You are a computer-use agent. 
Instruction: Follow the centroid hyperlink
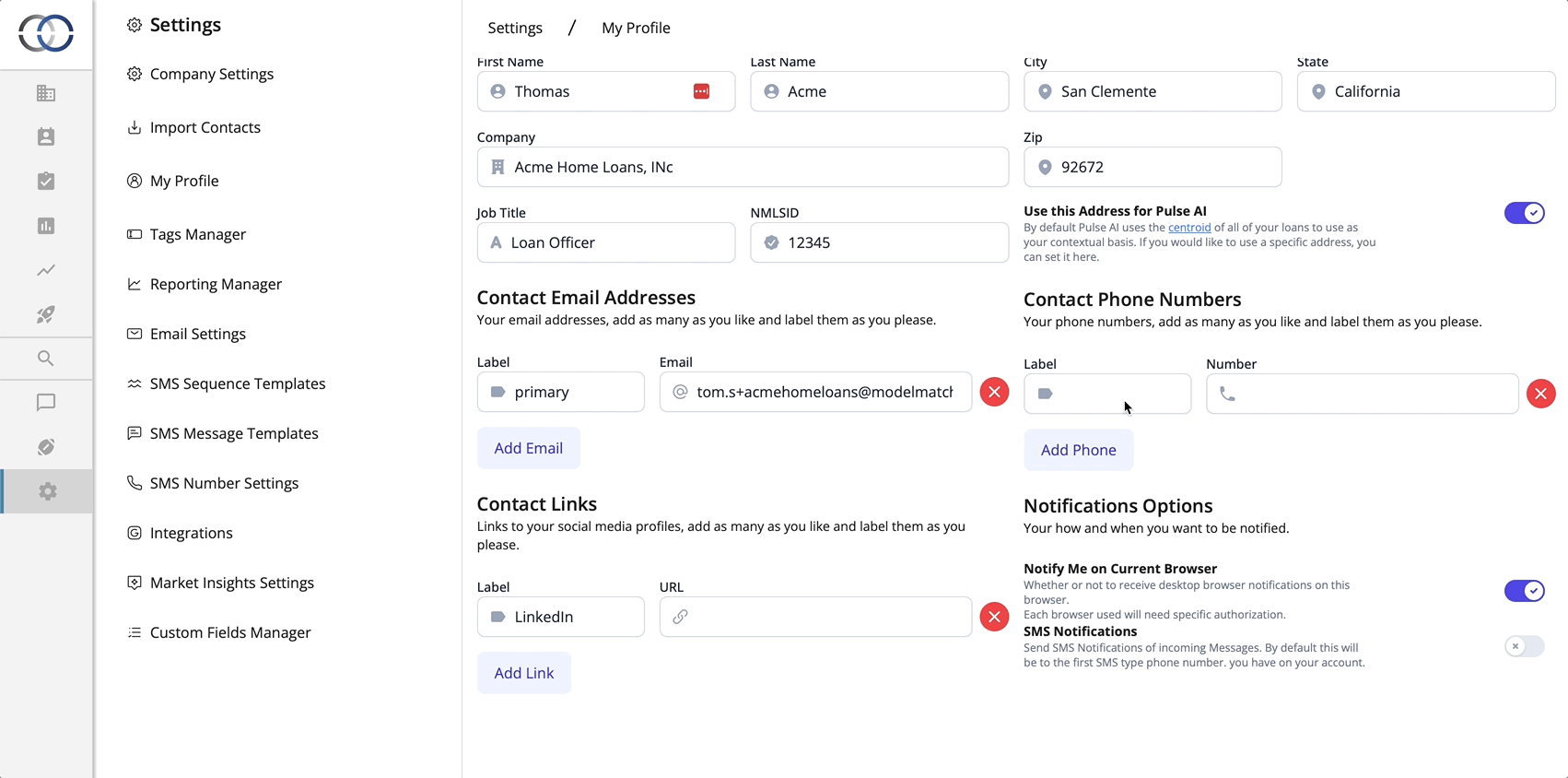point(1189,228)
